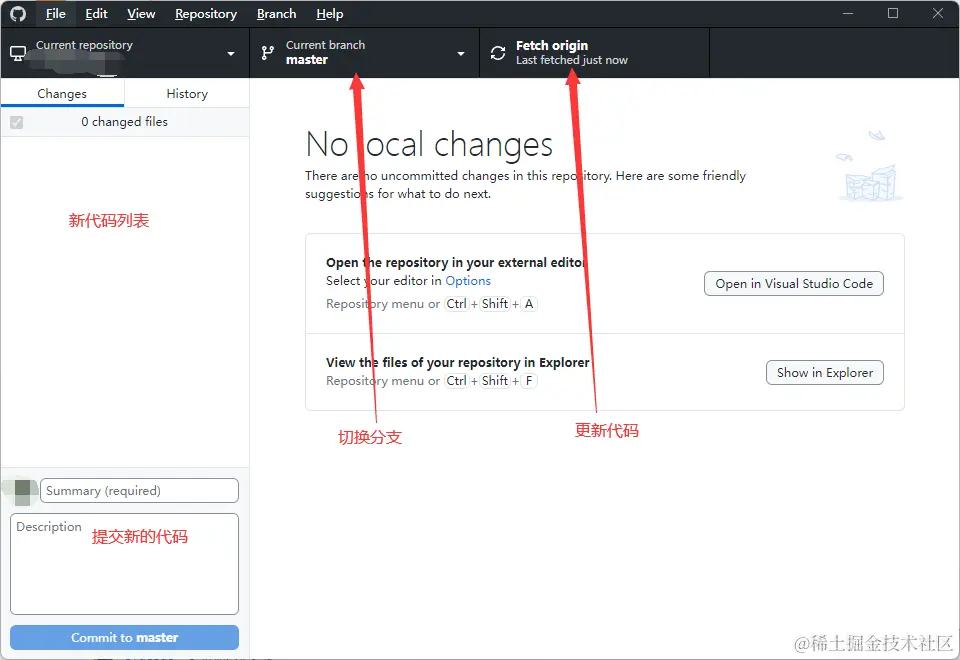Viewport: 960px width, 660px height.
Task: Click Fetch origin button
Action: pyautogui.click(x=594, y=53)
